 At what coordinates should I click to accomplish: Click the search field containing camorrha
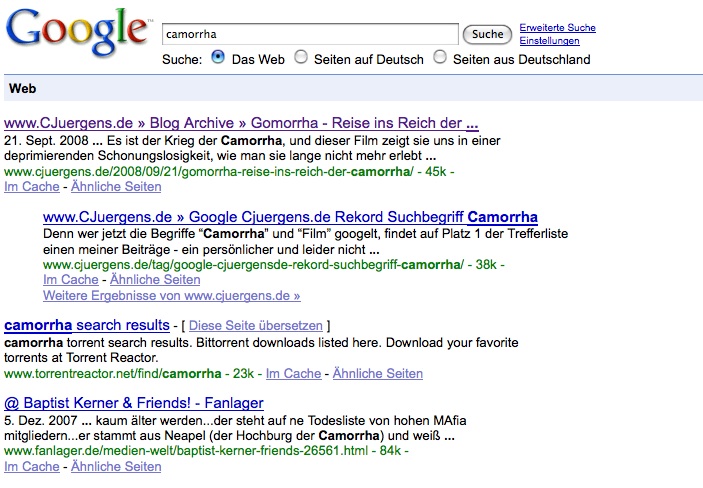coord(310,34)
